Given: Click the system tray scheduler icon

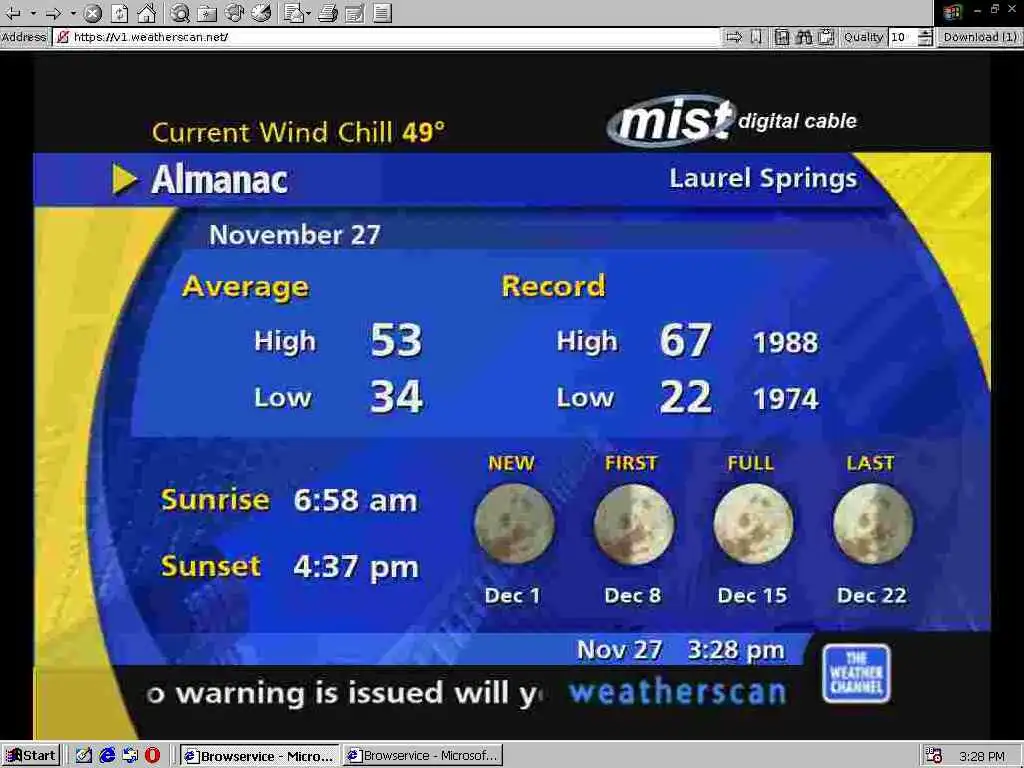Looking at the screenshot, I should pyautogui.click(x=934, y=756).
